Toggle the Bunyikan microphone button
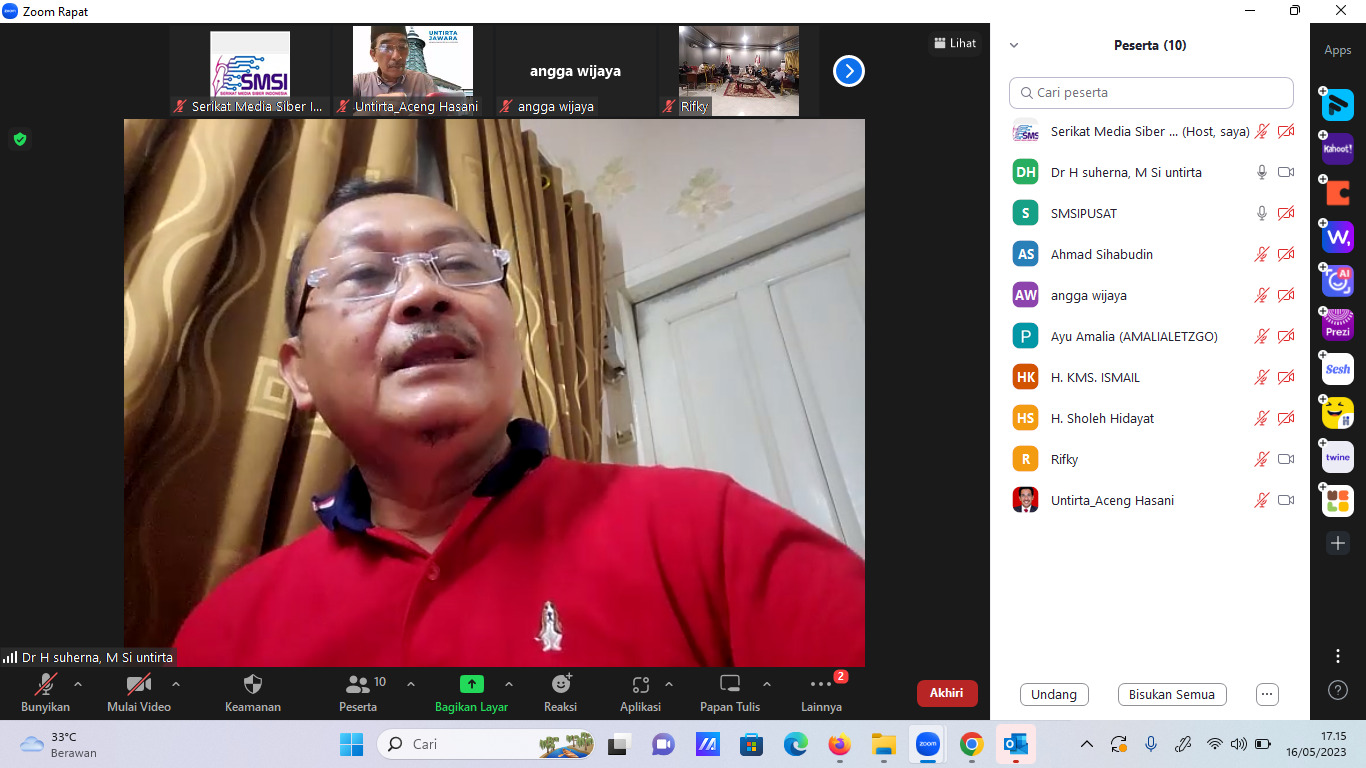 coord(46,685)
